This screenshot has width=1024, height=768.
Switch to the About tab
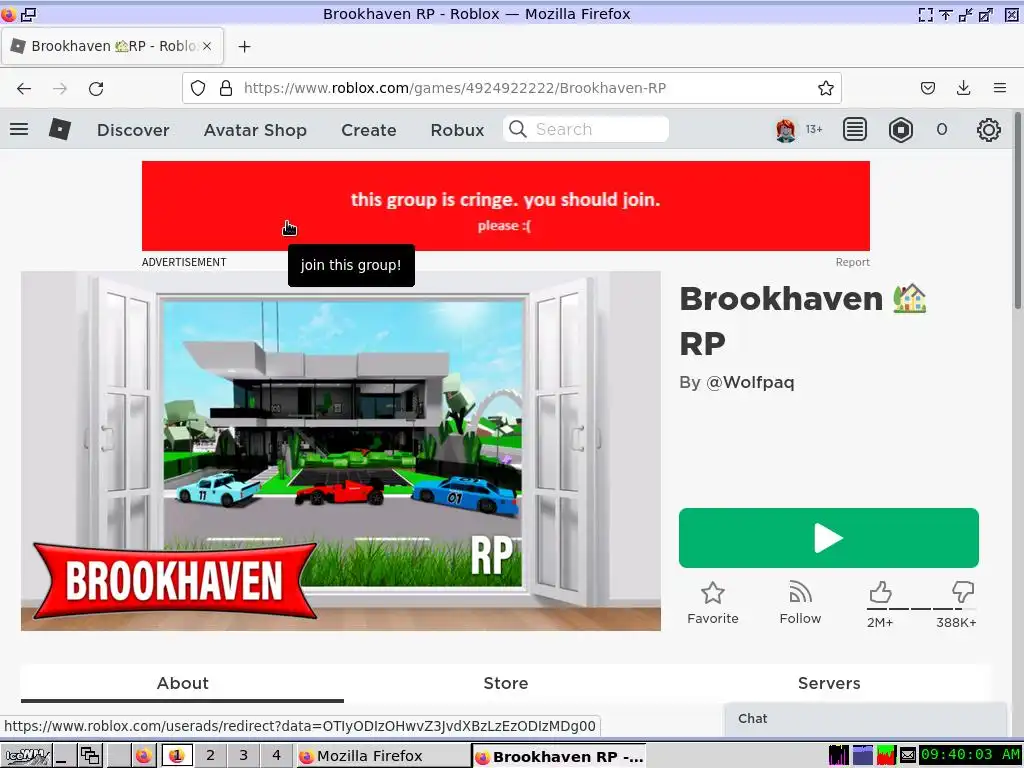tap(182, 683)
